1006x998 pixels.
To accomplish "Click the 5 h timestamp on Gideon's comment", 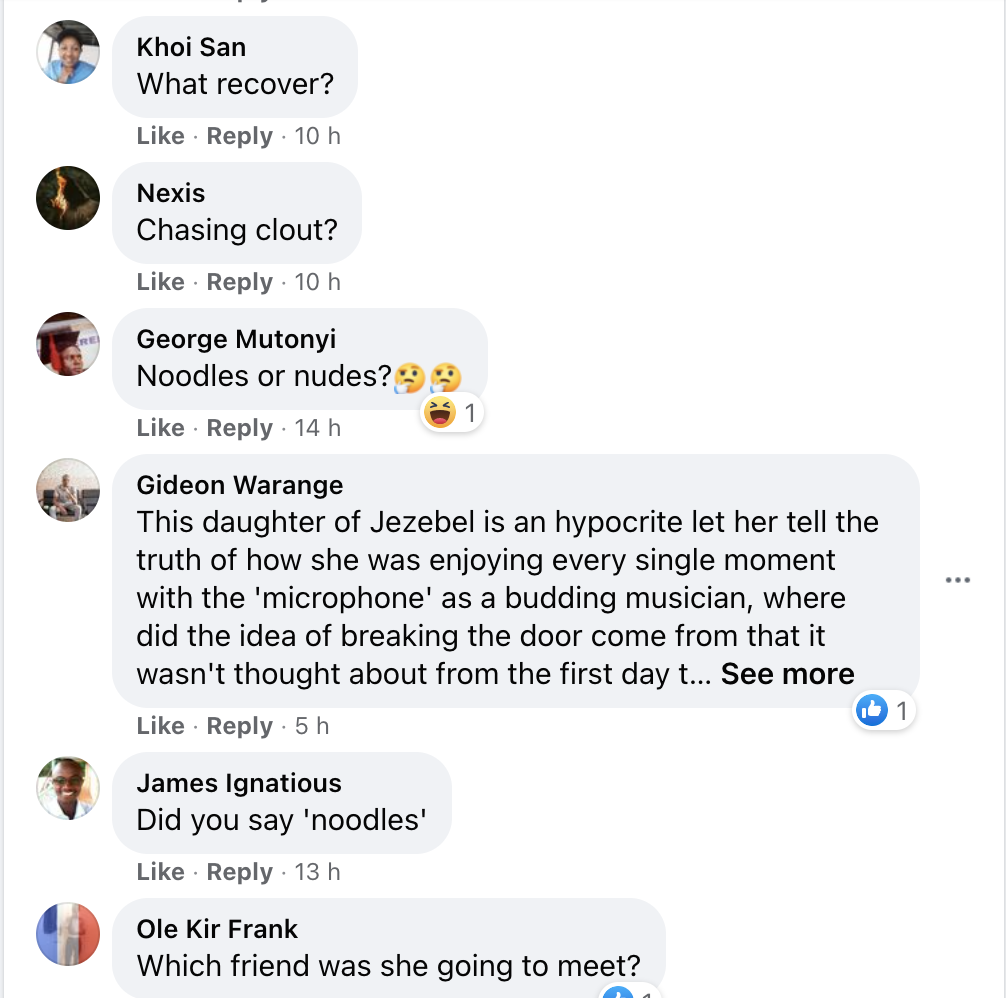I will (312, 726).
